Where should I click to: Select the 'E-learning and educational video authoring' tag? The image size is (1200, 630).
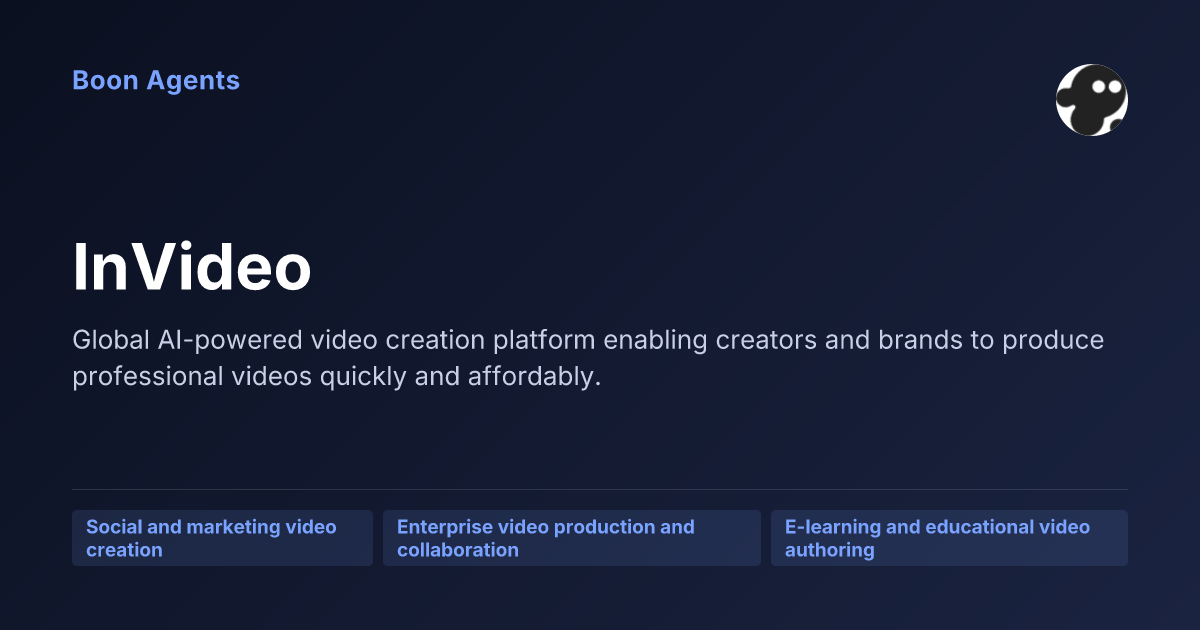coord(949,538)
